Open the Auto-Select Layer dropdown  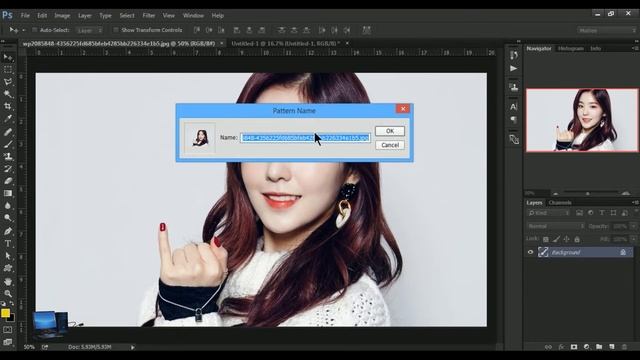pyautogui.click(x=89, y=30)
